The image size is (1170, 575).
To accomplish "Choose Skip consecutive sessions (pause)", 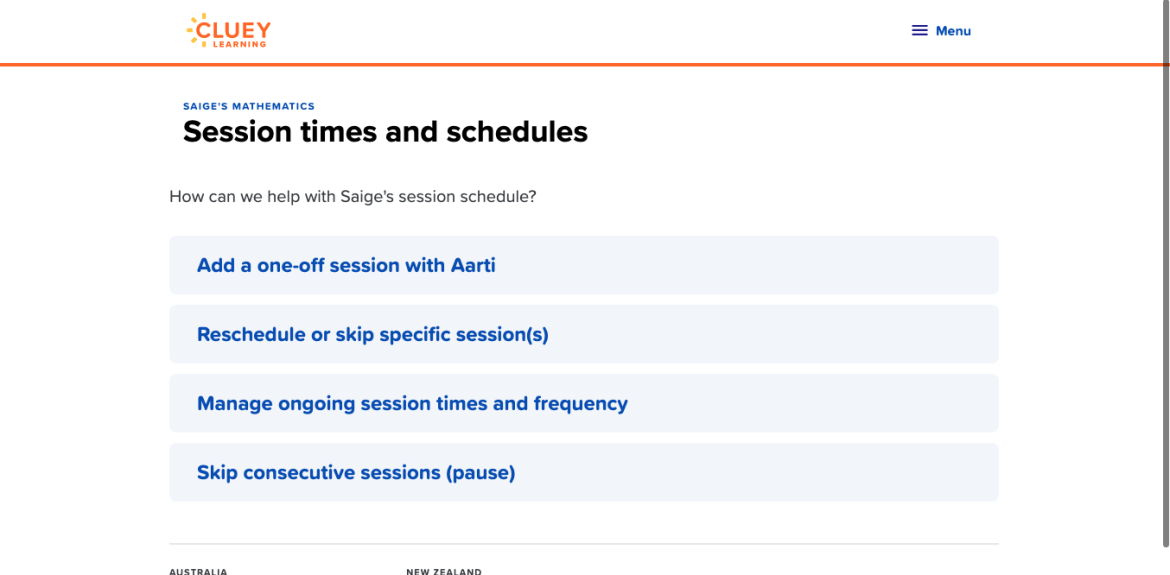I will [x=356, y=472].
